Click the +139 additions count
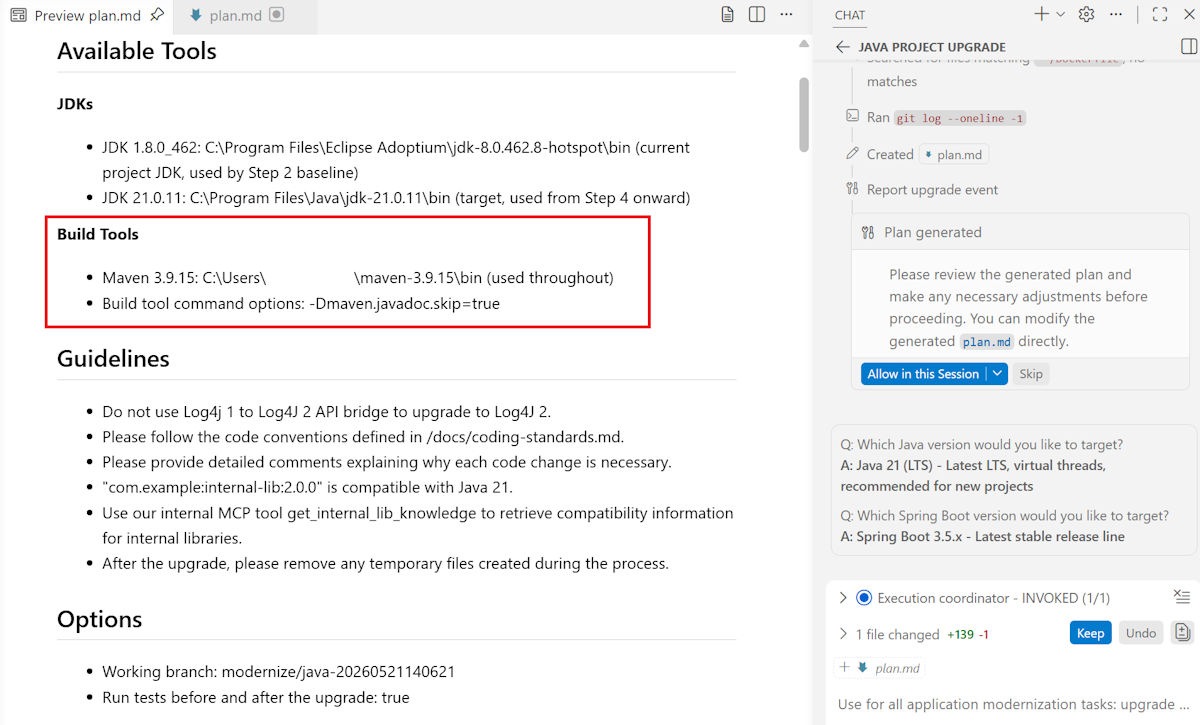Image resolution: width=1200 pixels, height=725 pixels. (960, 634)
